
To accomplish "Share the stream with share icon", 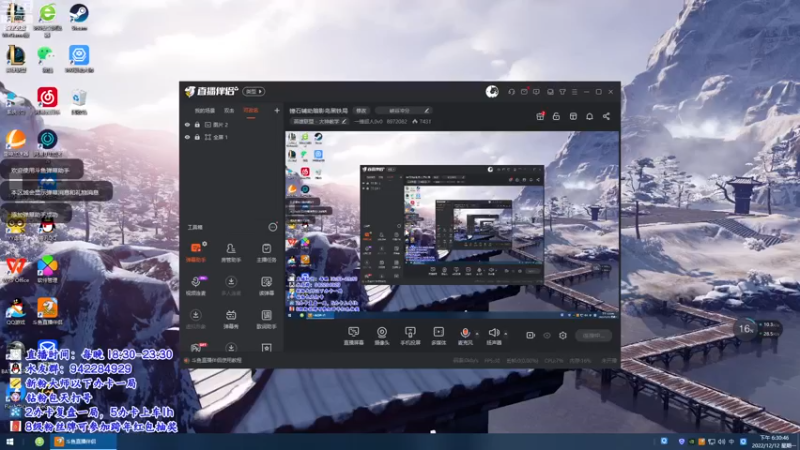I will 606,116.
